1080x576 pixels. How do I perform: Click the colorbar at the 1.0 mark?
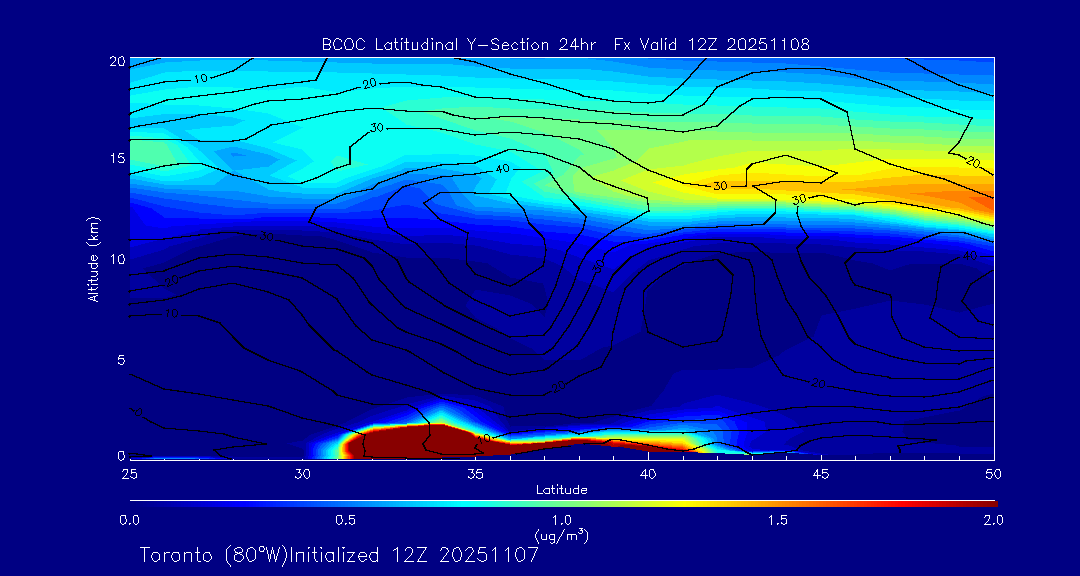coord(562,503)
